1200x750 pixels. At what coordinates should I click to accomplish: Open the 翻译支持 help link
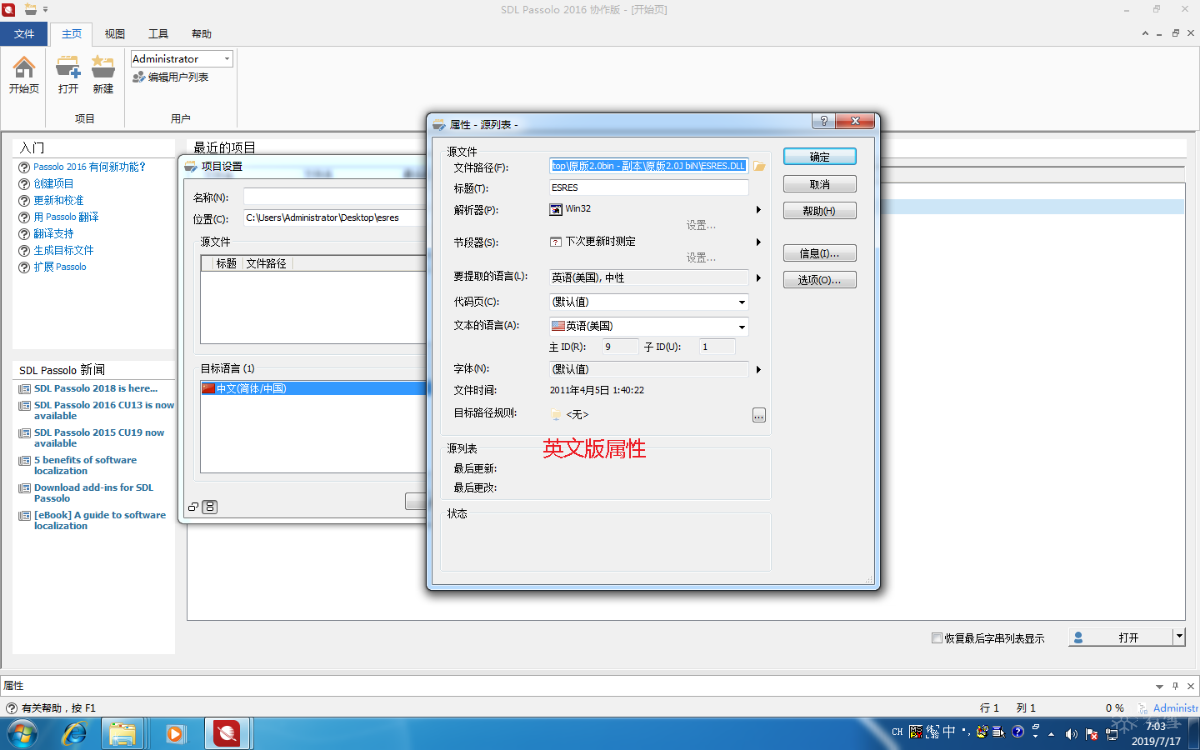click(54, 234)
